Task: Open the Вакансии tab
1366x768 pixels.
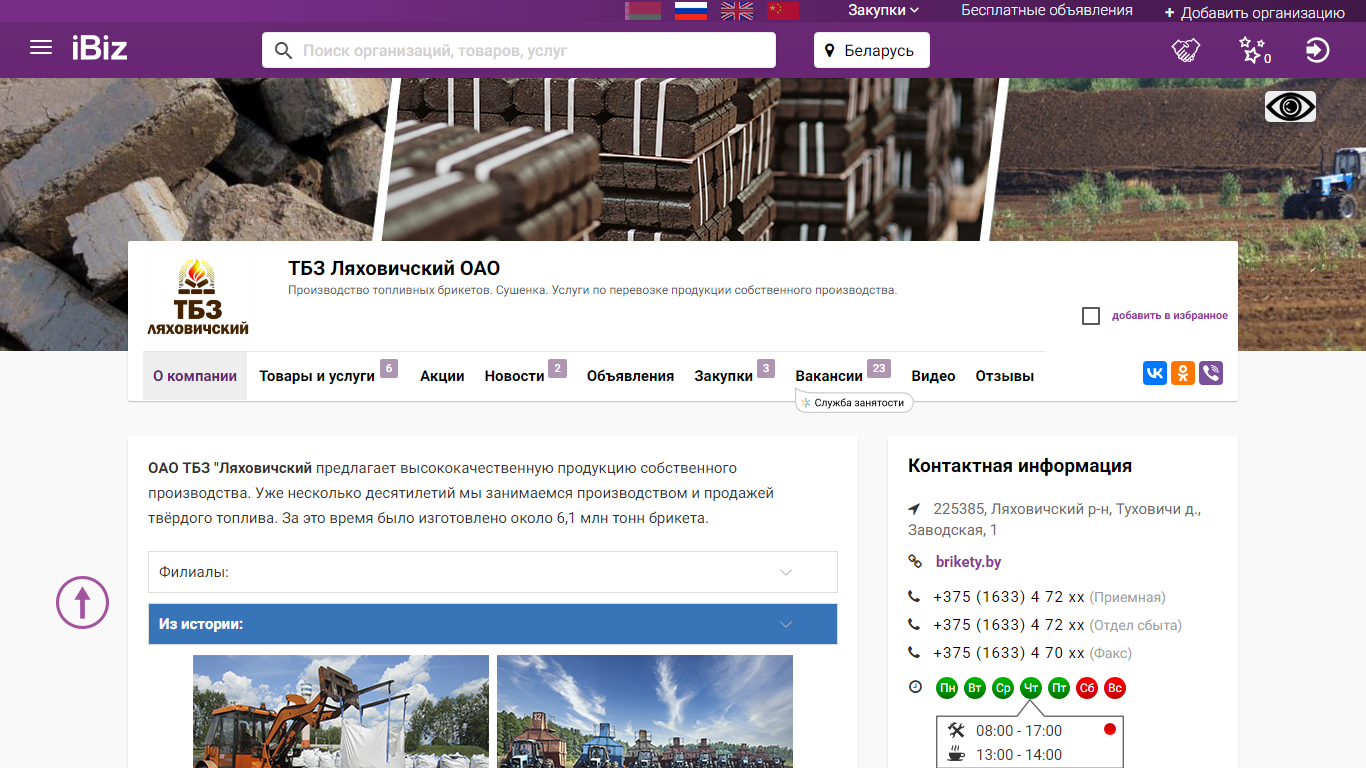Action: click(829, 376)
